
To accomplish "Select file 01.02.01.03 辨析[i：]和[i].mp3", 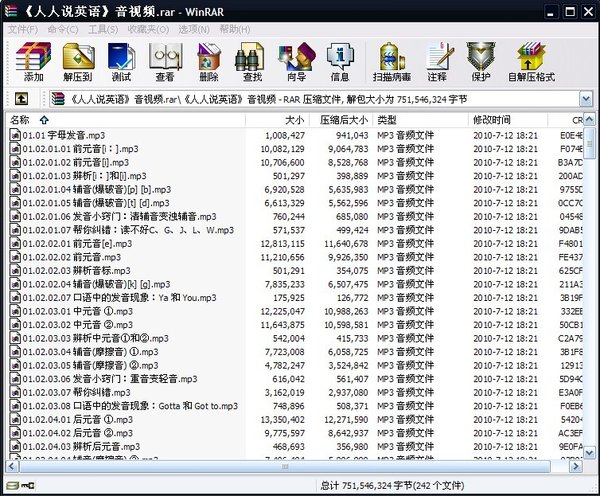I will (x=84, y=176).
